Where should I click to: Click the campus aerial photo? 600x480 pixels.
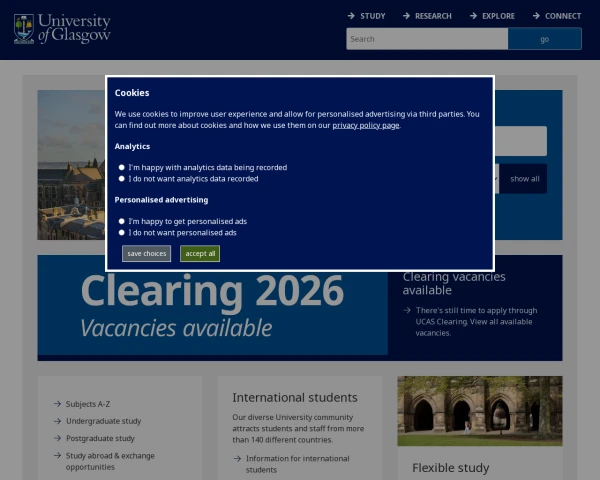(71, 165)
